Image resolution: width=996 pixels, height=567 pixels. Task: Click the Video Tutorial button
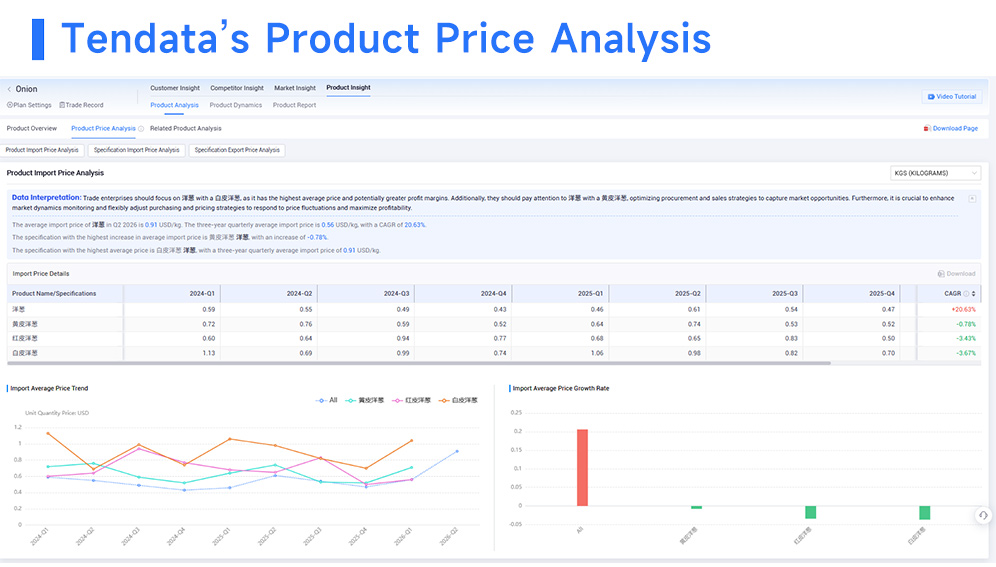coord(952,97)
